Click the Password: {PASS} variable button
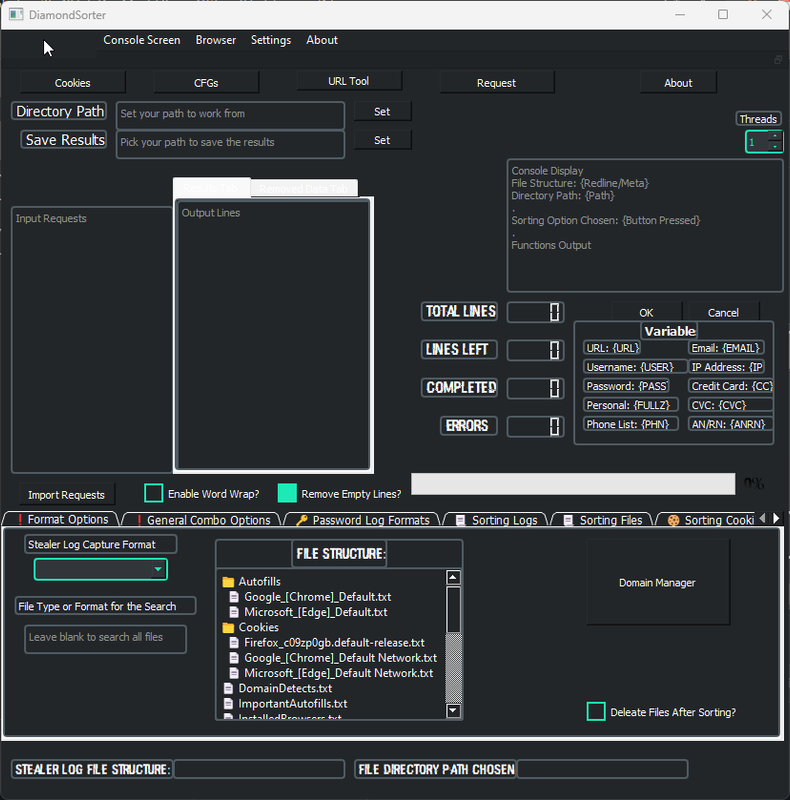Screen dimensions: 790x800 tap(627, 386)
